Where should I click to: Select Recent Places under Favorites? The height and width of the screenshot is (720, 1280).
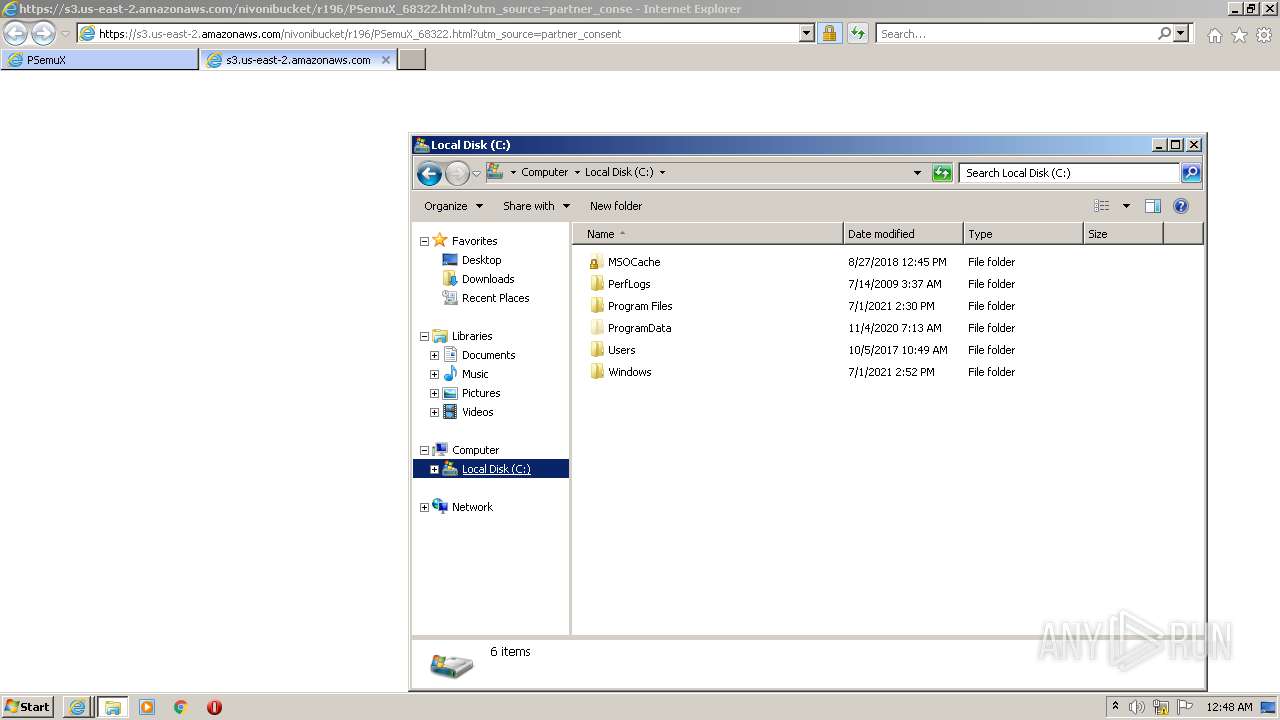495,298
